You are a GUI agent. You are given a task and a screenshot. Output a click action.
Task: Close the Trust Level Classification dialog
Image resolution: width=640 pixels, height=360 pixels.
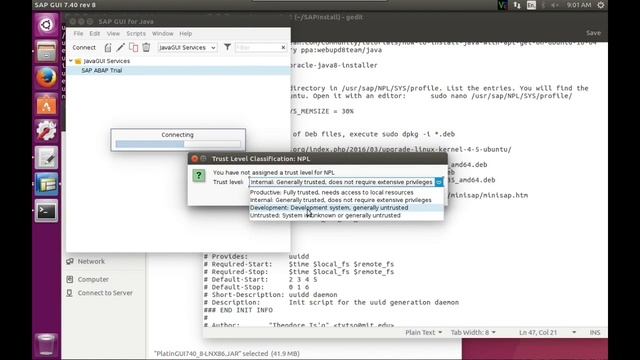195,159
